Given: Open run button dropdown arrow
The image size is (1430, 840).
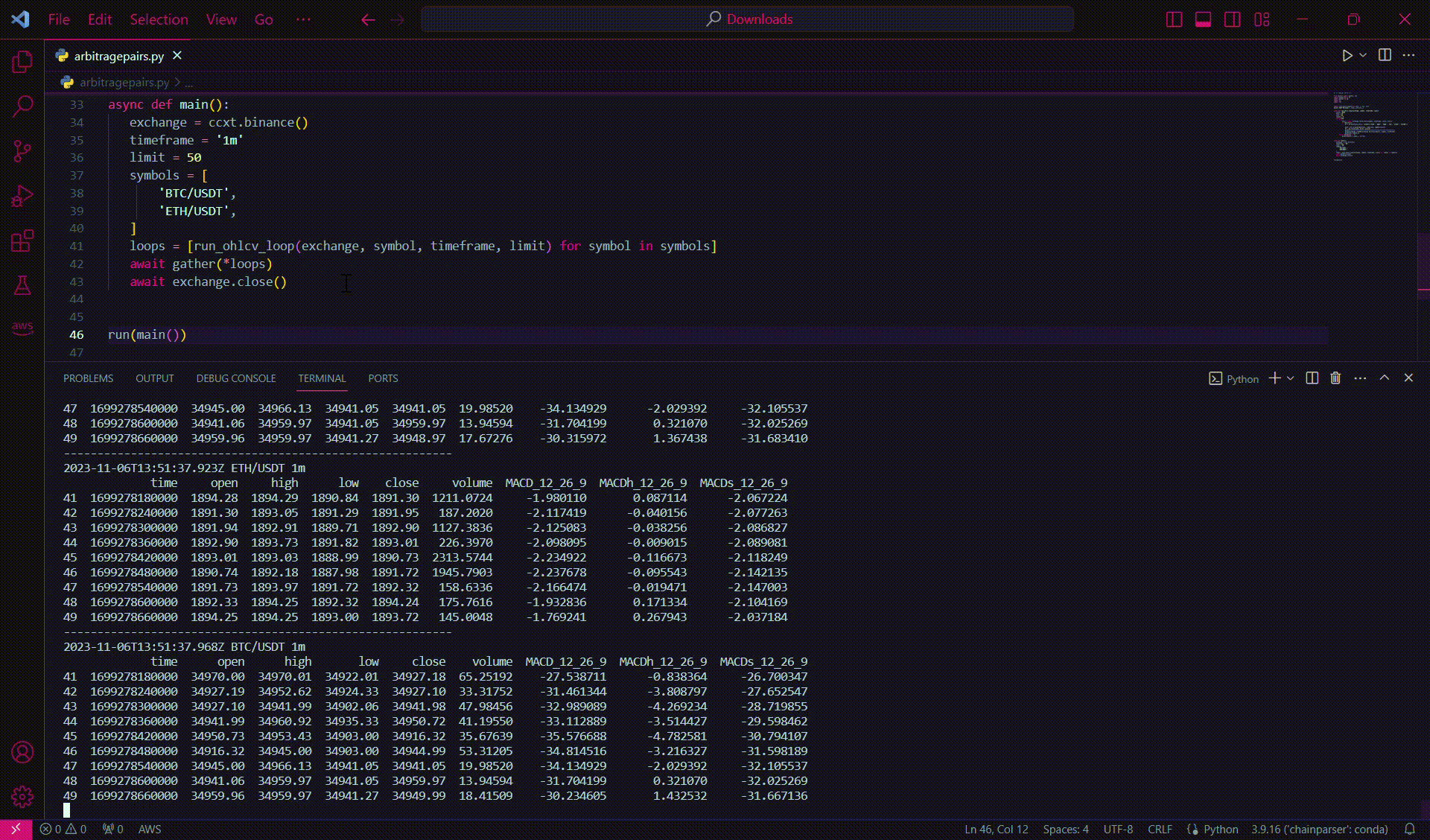Looking at the screenshot, I should tap(1363, 55).
